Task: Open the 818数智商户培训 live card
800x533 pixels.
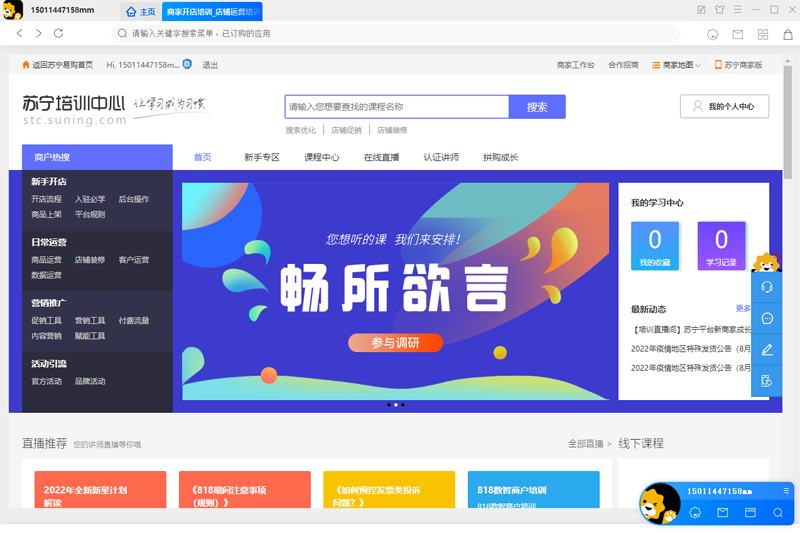Action: [534, 490]
